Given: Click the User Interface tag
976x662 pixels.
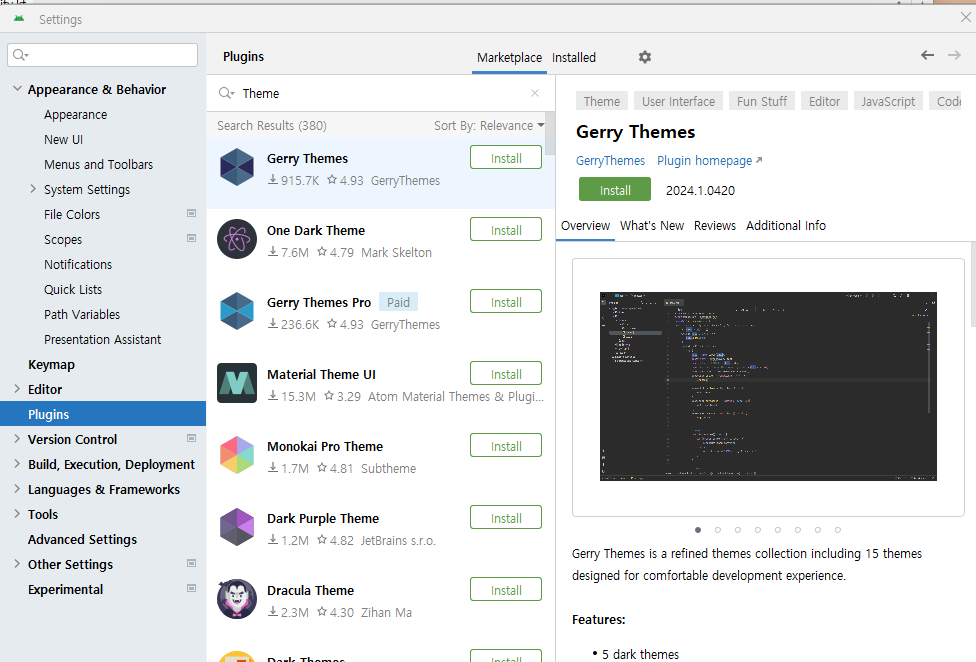Looking at the screenshot, I should (678, 101).
